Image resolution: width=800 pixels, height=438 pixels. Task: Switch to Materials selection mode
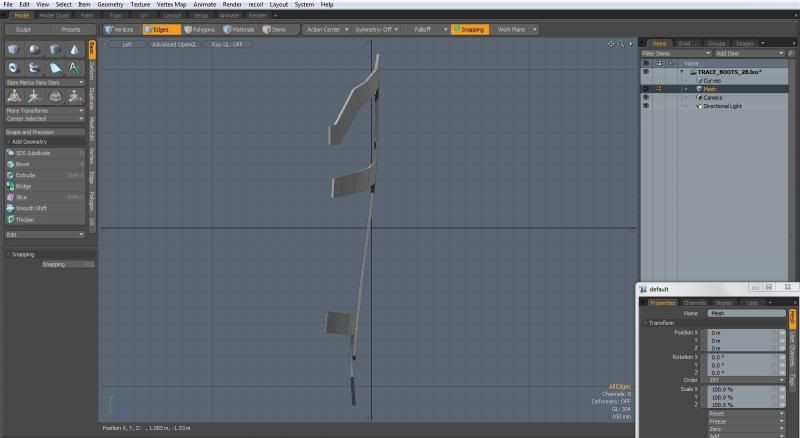tap(239, 30)
